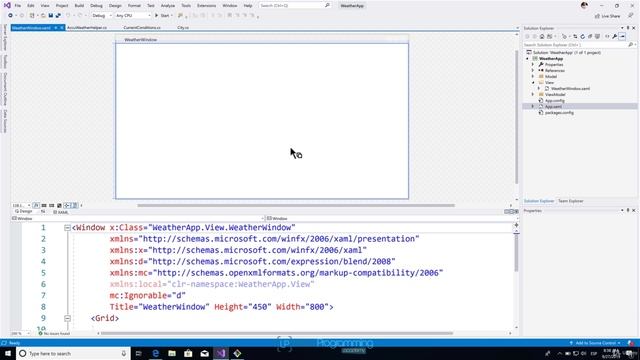Open the Server Explorer side tab
The height and width of the screenshot is (360, 640).
(5, 38)
